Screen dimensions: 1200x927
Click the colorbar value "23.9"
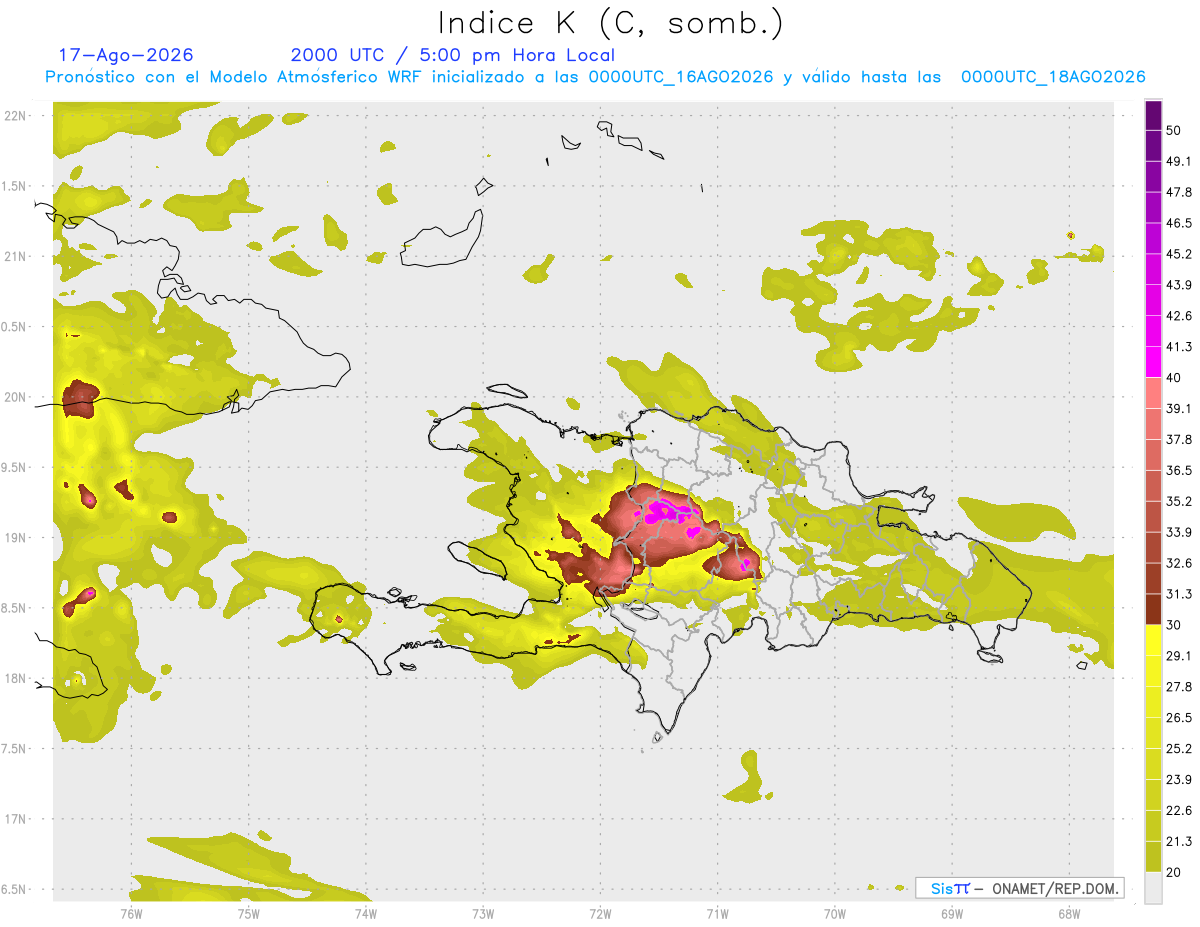[1178, 780]
